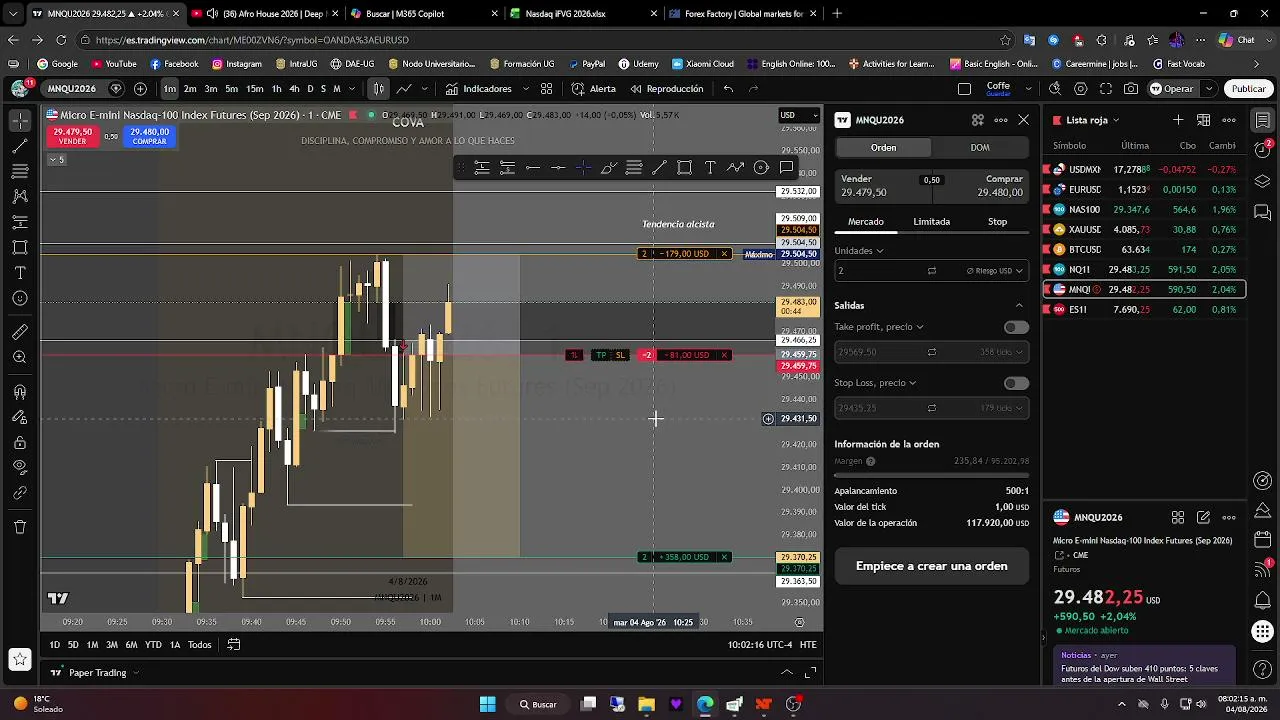Open Windows Start menu on taskbar
1280x720 pixels.
[x=487, y=704]
